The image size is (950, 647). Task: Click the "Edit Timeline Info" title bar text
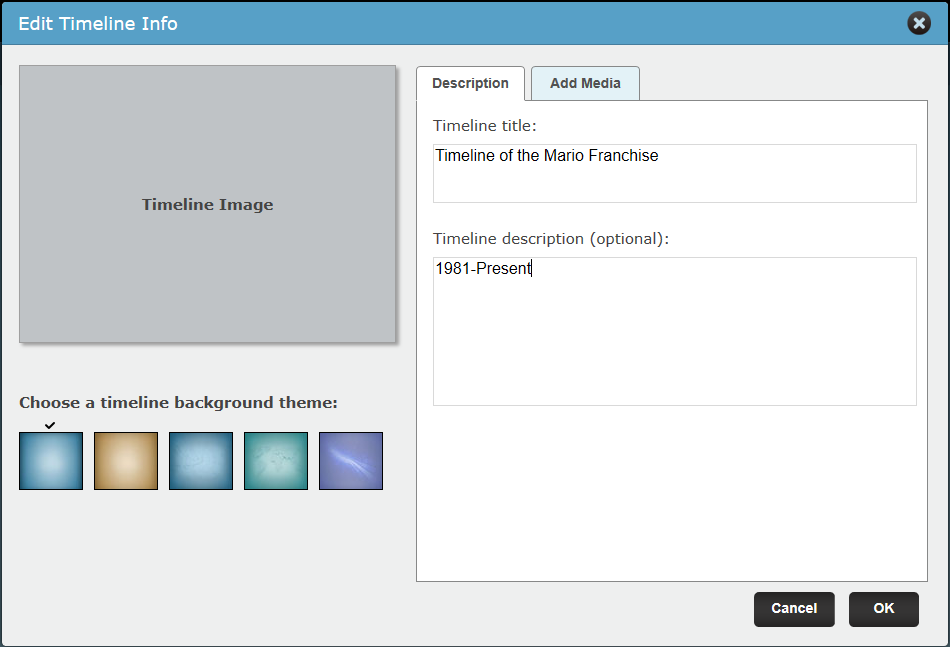(98, 24)
